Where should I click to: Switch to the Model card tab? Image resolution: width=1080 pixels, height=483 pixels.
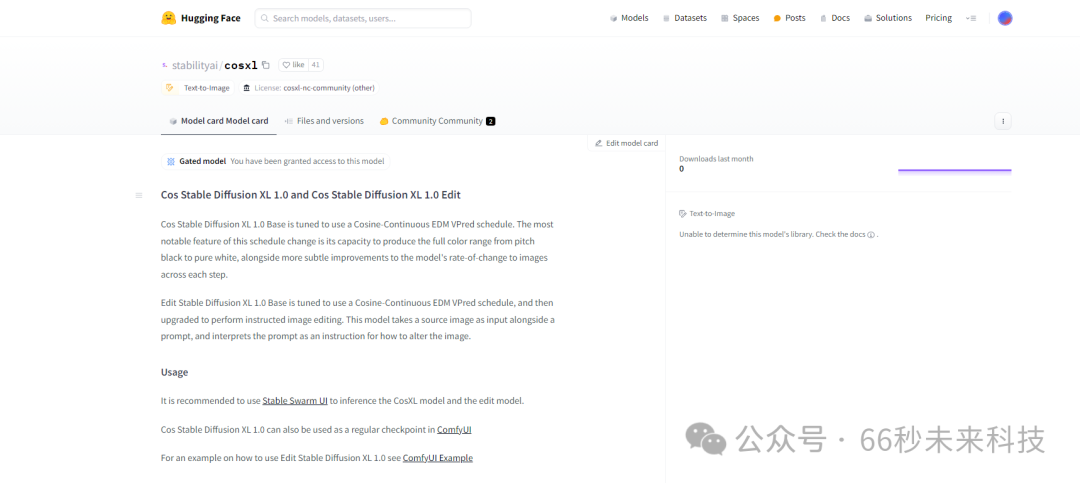coord(219,121)
